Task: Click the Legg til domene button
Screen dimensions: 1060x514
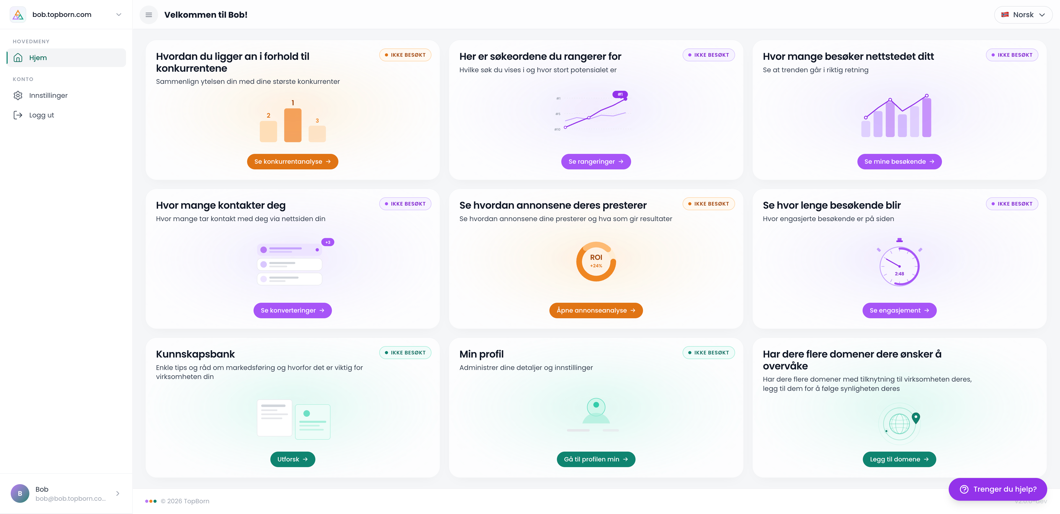Action: pyautogui.click(x=899, y=459)
